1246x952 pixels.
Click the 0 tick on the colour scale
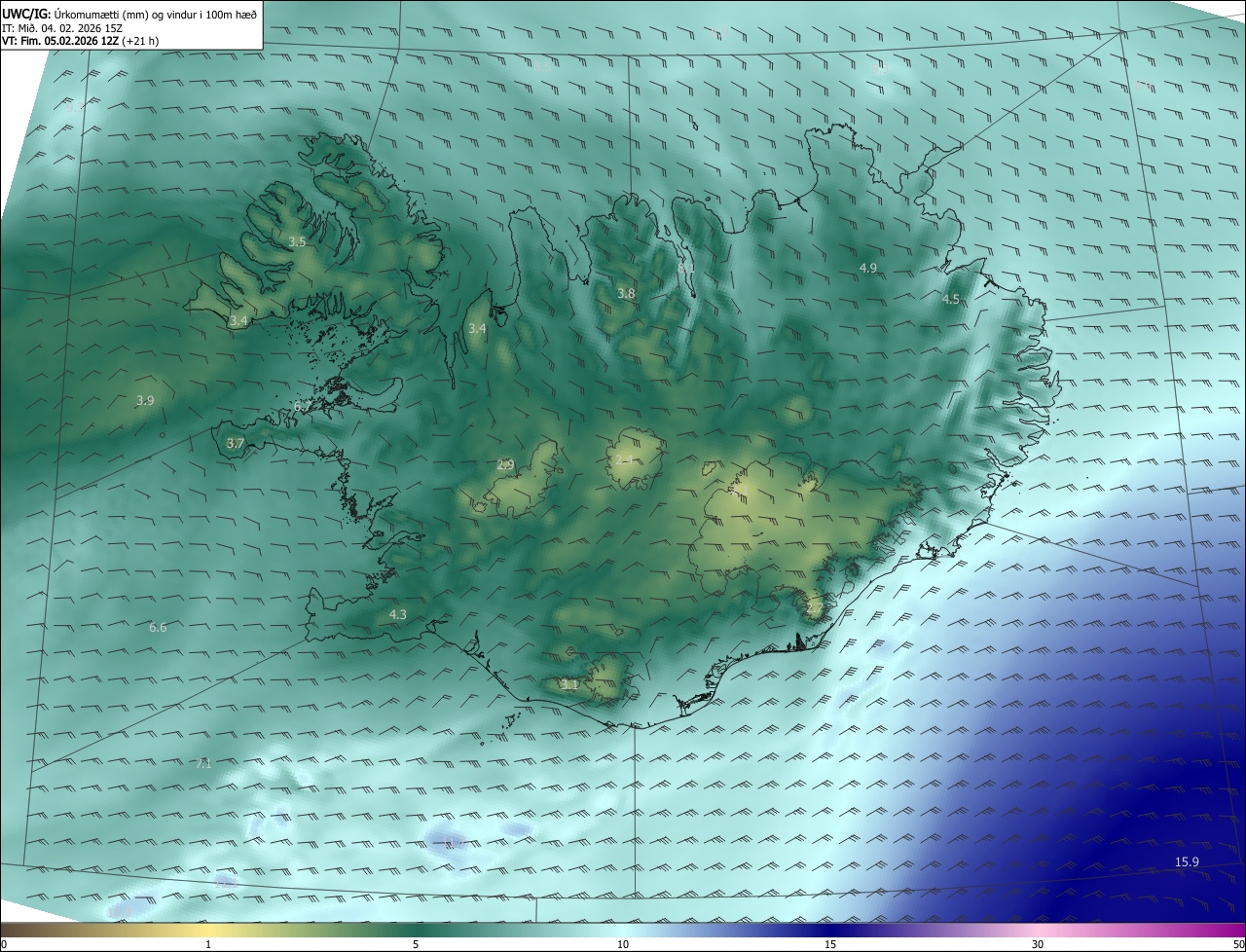[x=4, y=944]
